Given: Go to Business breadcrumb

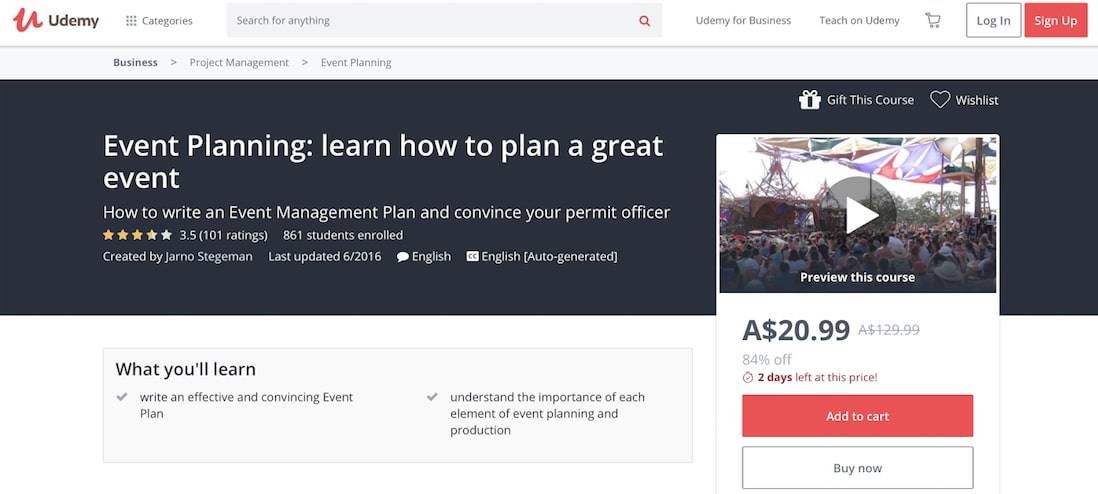Looking at the screenshot, I should (x=135, y=62).
